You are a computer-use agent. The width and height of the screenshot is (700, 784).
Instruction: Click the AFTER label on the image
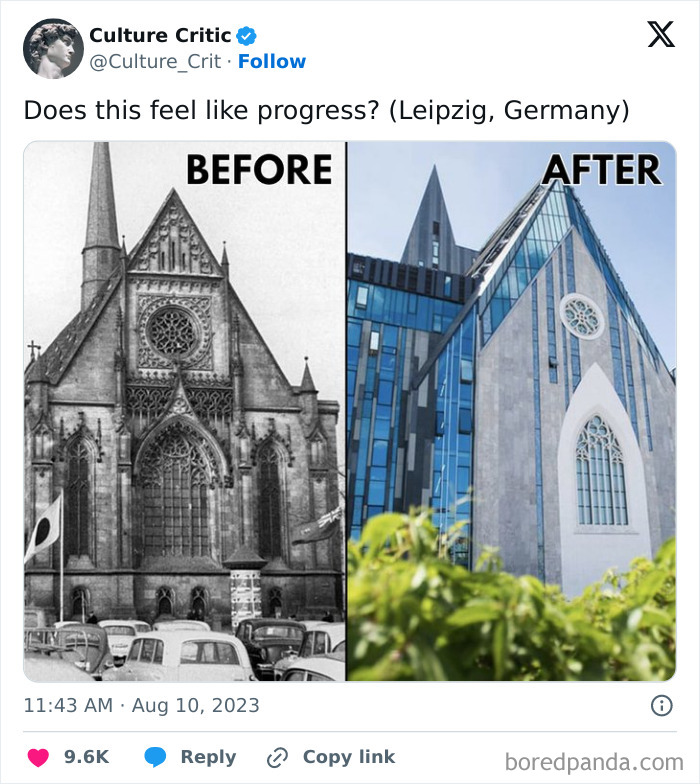click(x=601, y=169)
